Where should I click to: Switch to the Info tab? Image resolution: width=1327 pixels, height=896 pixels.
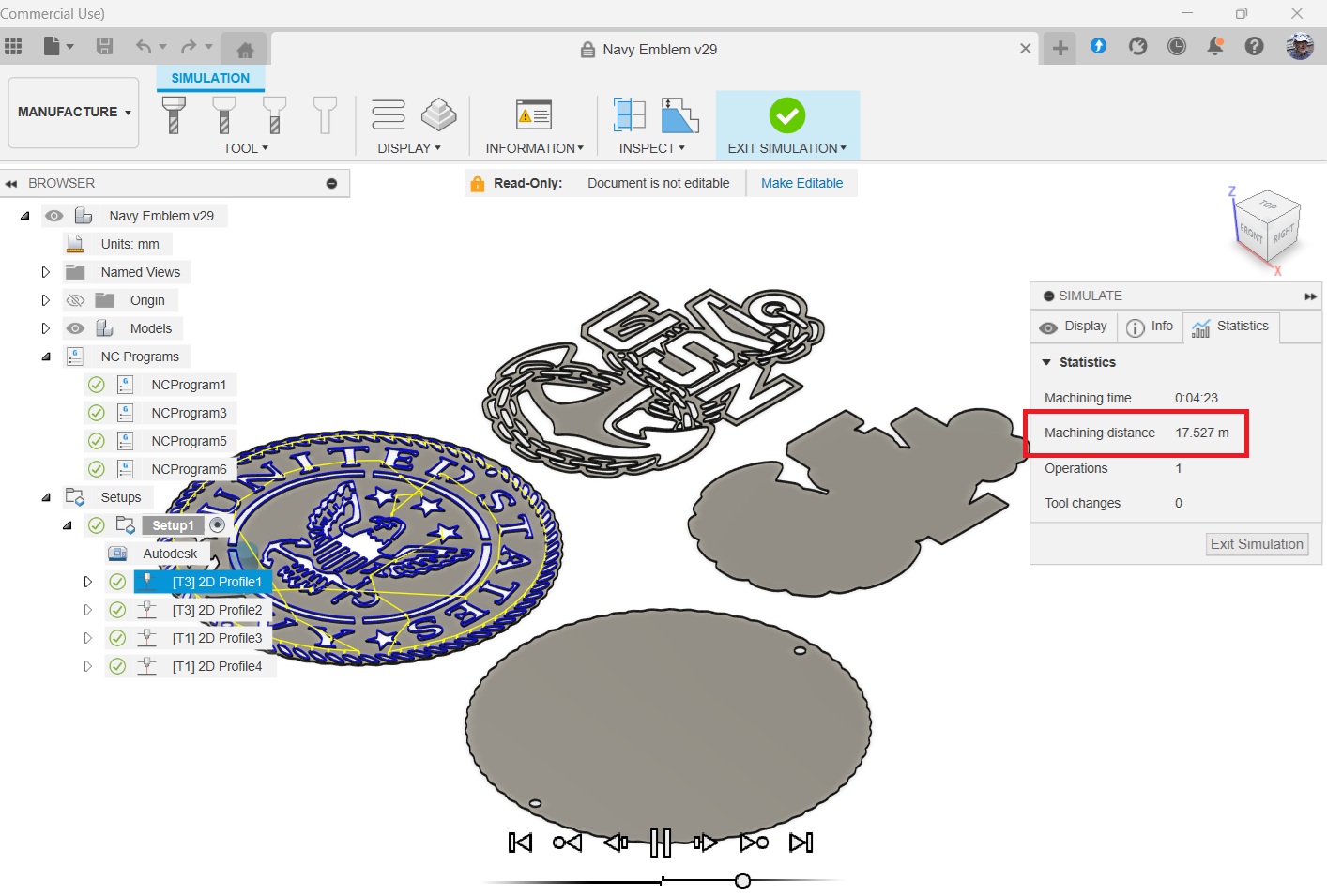(1150, 327)
